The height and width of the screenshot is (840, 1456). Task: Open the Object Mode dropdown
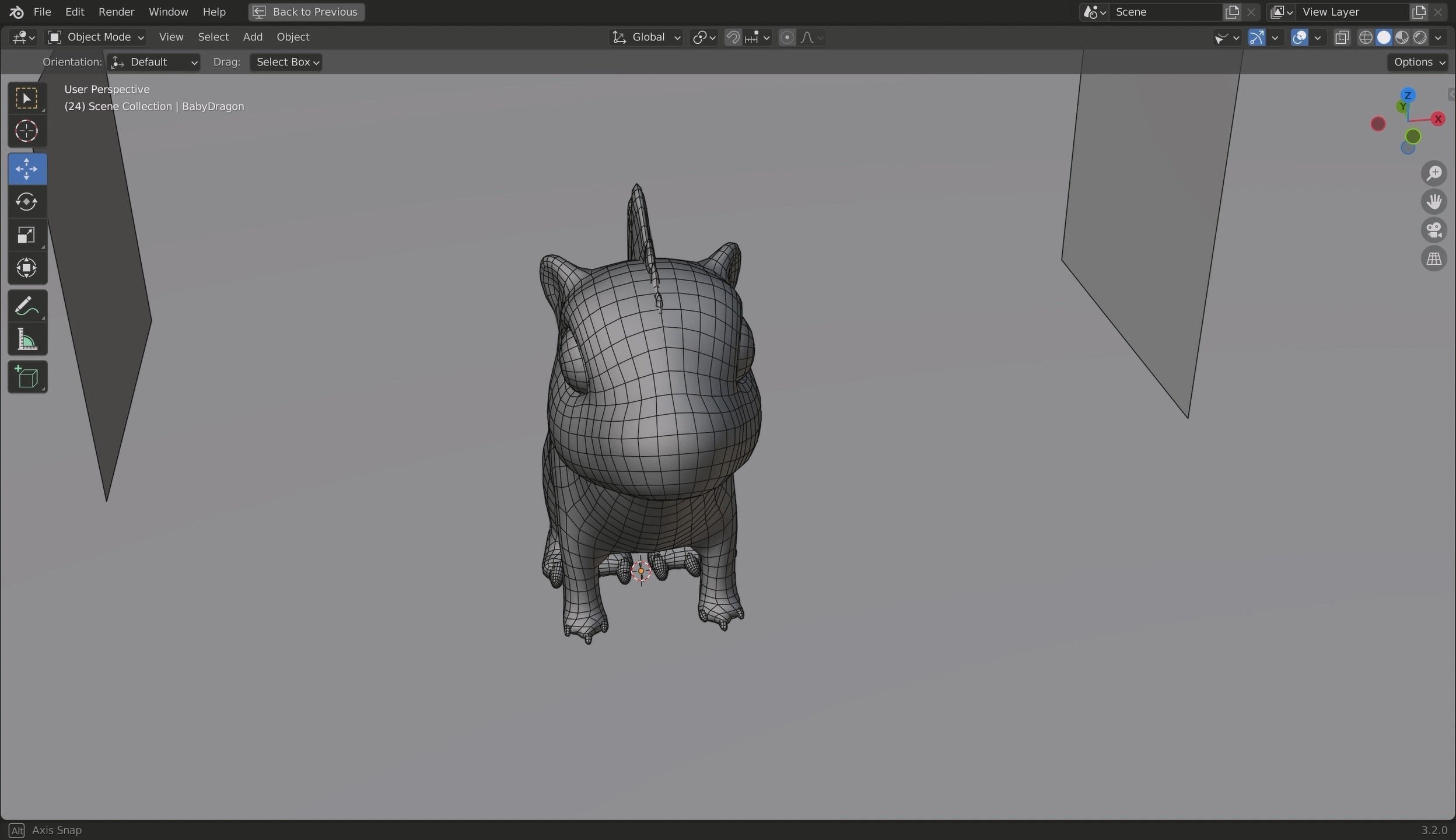coord(96,37)
